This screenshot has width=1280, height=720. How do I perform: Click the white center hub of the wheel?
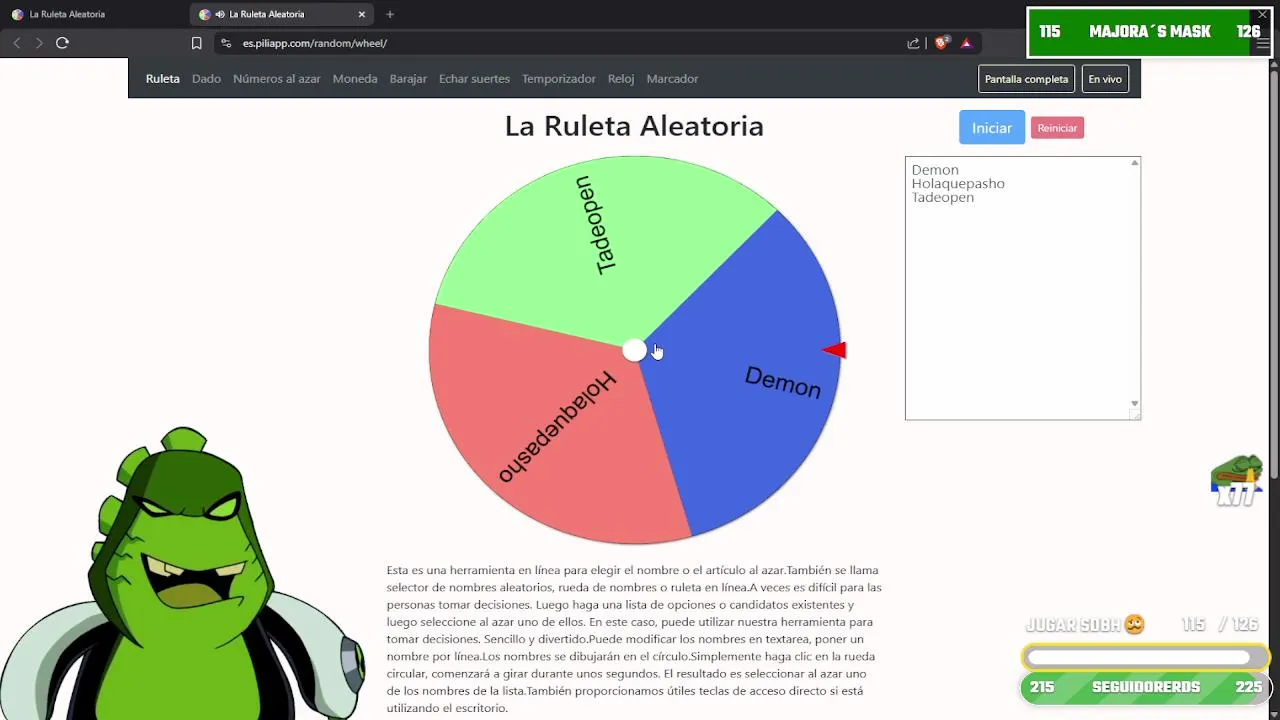[x=634, y=350]
